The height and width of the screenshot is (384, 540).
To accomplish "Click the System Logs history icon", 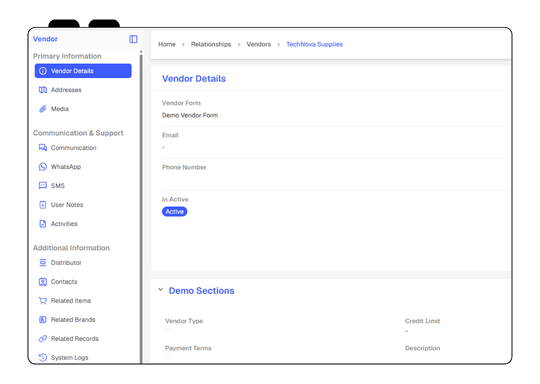I will pos(43,357).
